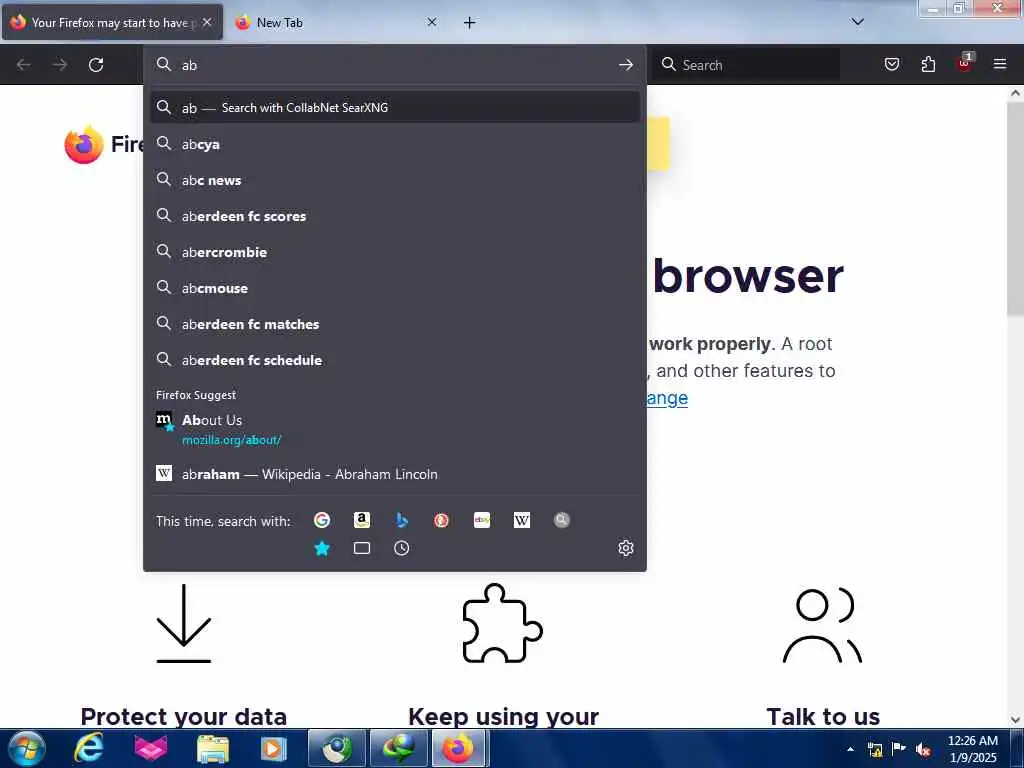
Task: Click the 'Protect your data' heading
Action: coord(184,716)
